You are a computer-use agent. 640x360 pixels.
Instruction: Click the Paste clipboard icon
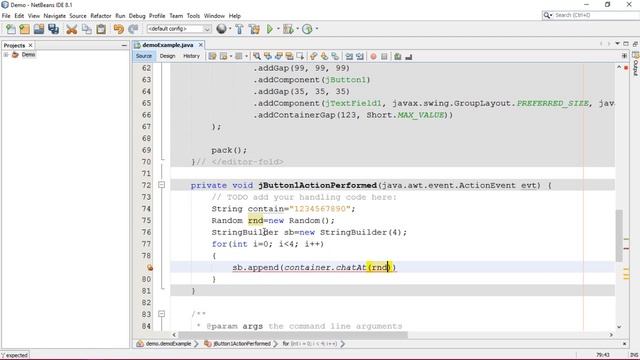click(x=101, y=29)
